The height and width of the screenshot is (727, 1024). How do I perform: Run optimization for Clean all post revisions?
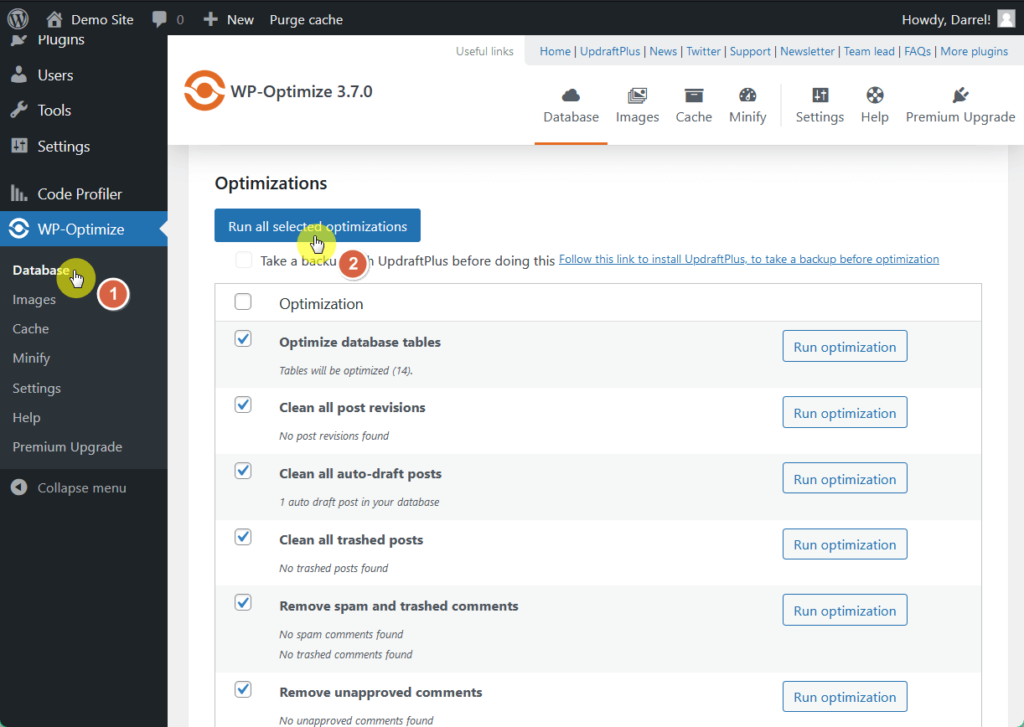click(x=844, y=412)
